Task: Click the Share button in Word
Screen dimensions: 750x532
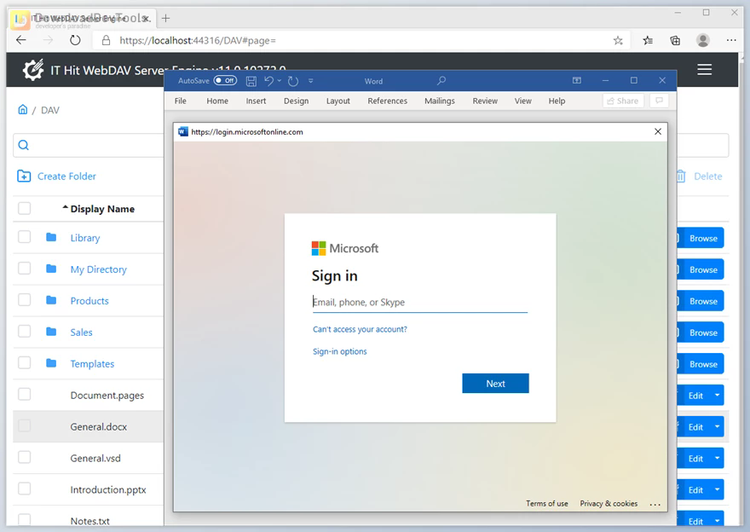Action: [623, 101]
